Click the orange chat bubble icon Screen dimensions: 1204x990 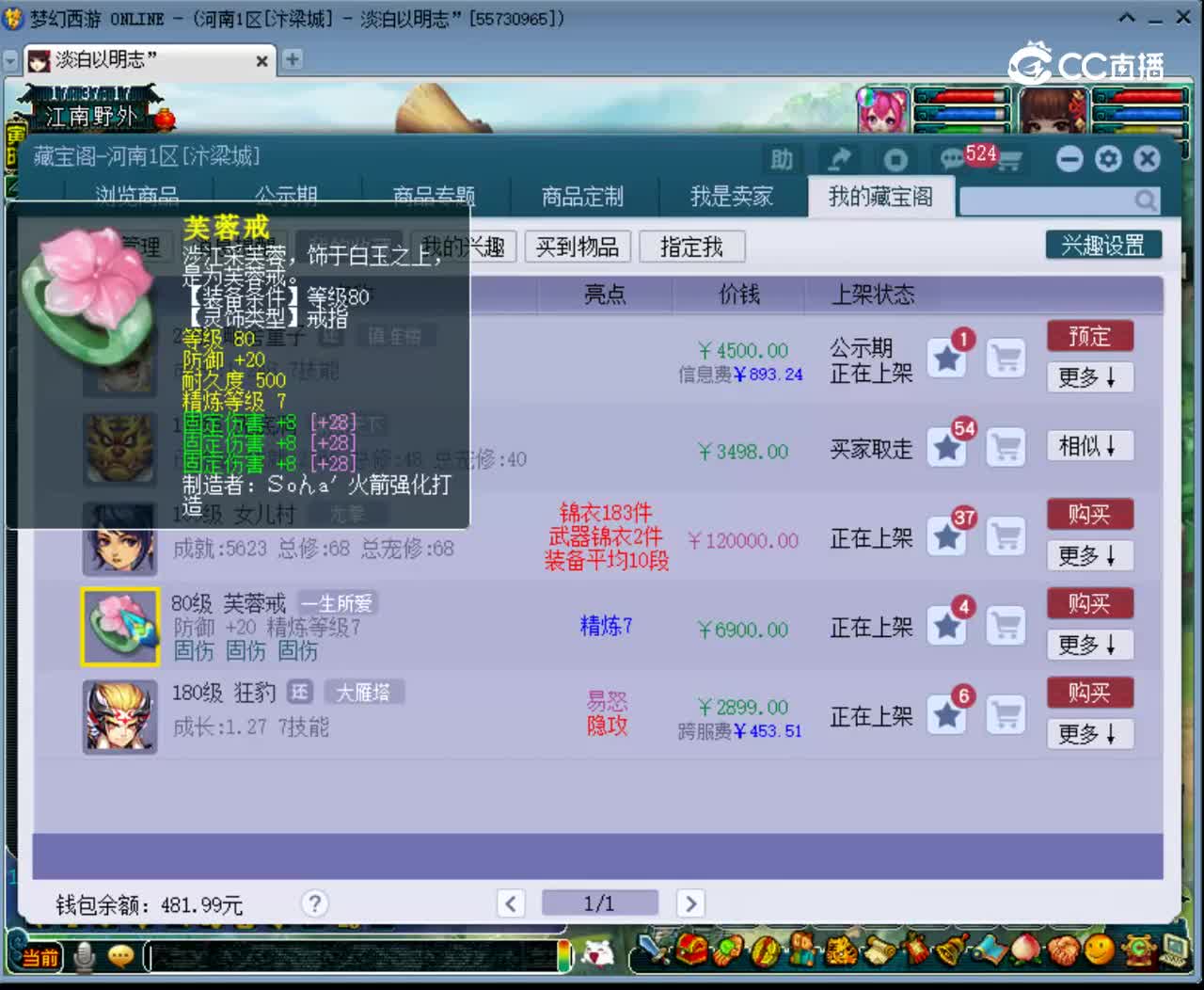coord(120,957)
